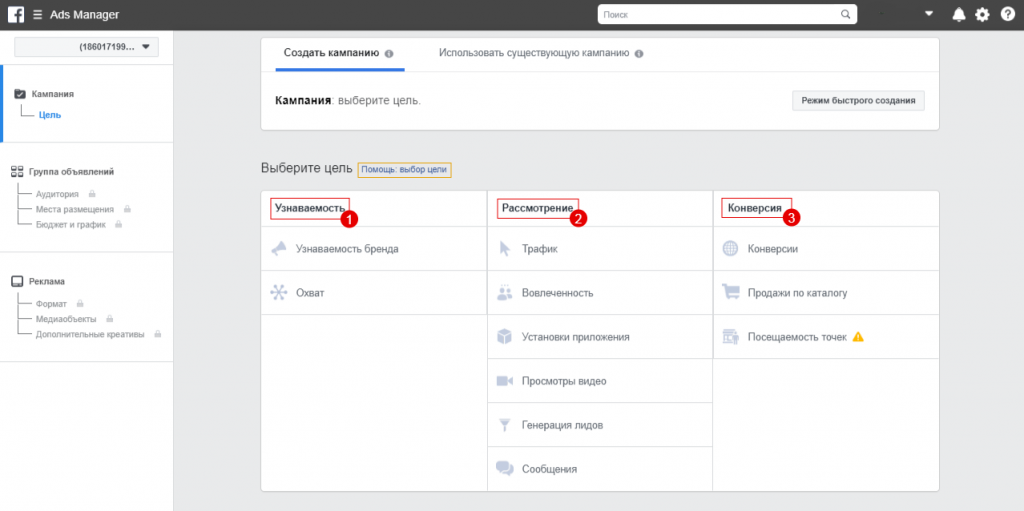Open the settings gear icon
Image resolution: width=1024 pixels, height=511 pixels.
click(982, 14)
